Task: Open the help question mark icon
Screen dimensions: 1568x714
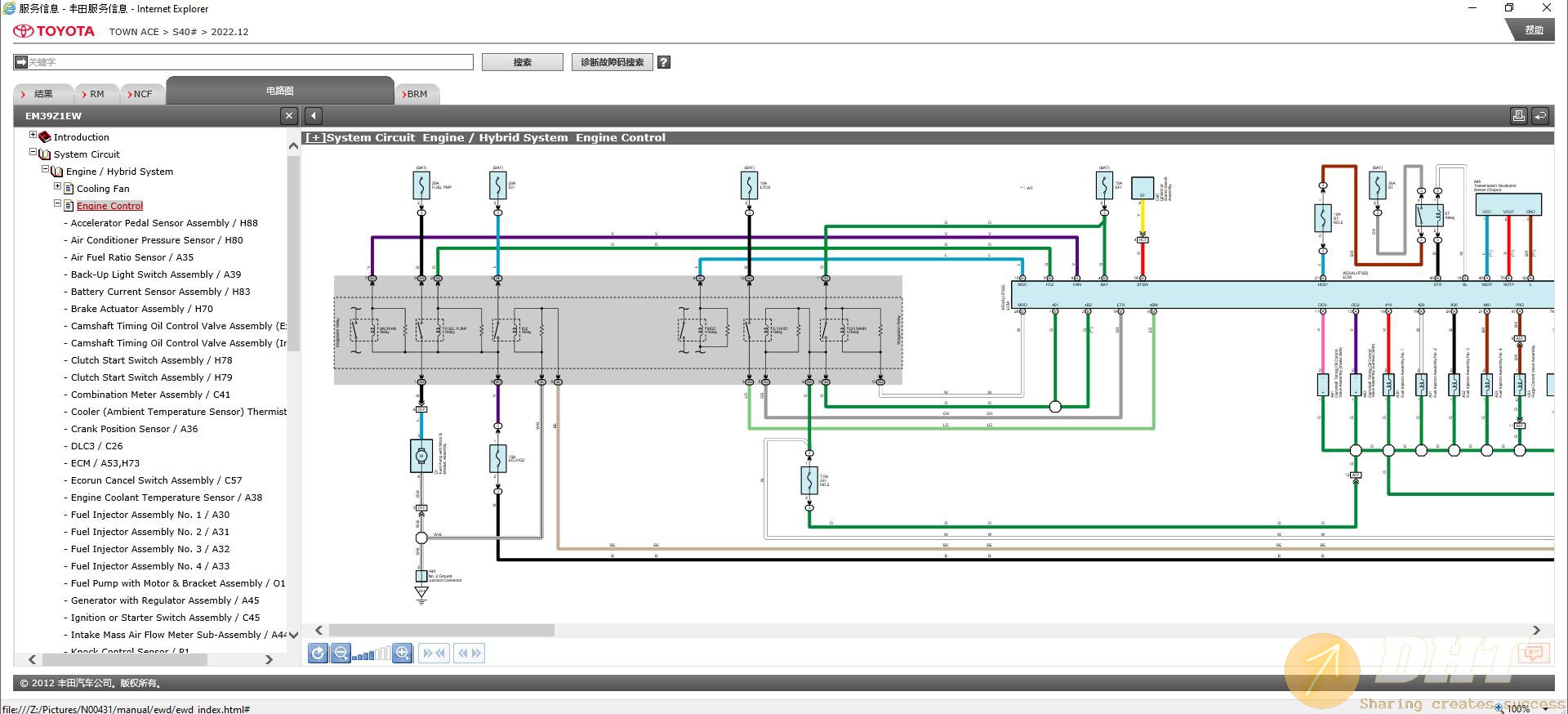Action: pyautogui.click(x=664, y=62)
